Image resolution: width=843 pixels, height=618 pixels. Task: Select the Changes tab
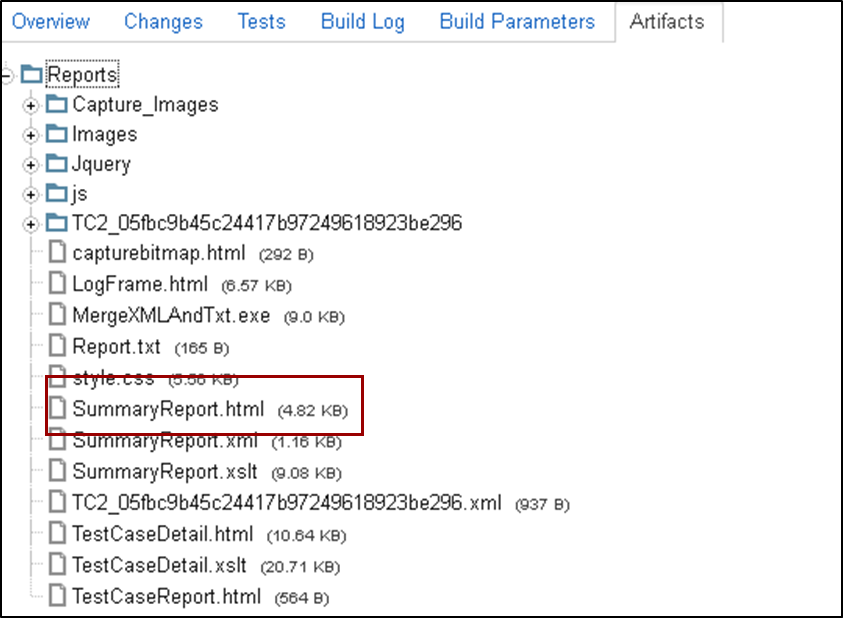[x=163, y=21]
